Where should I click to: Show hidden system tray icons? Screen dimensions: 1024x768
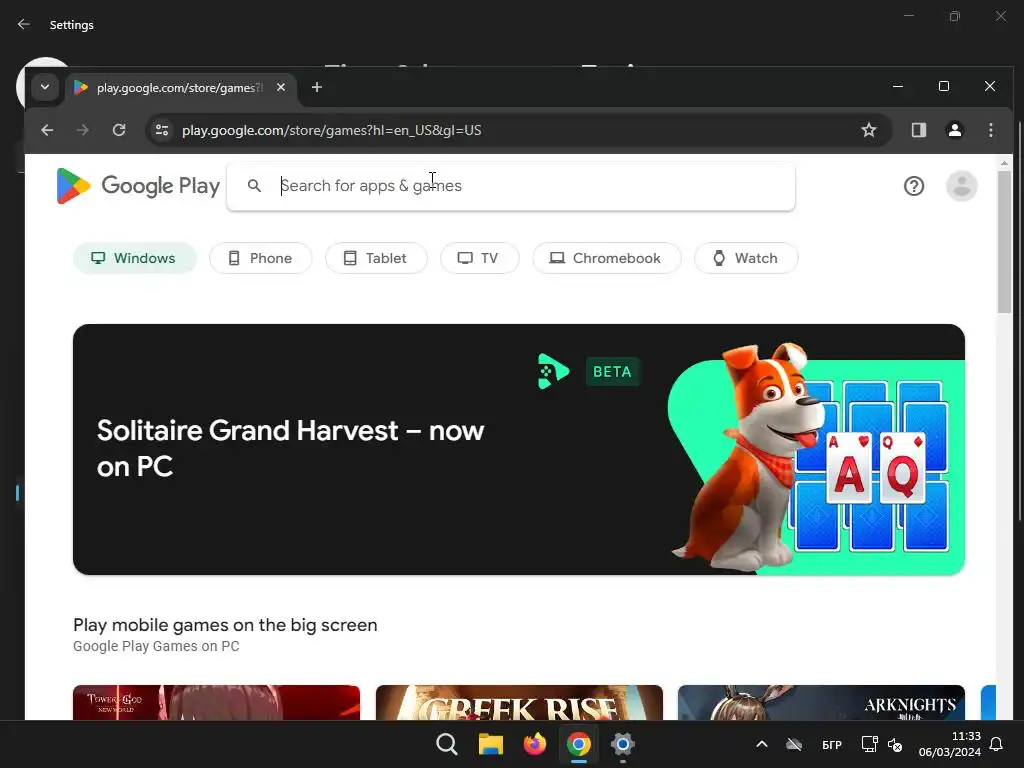point(761,744)
